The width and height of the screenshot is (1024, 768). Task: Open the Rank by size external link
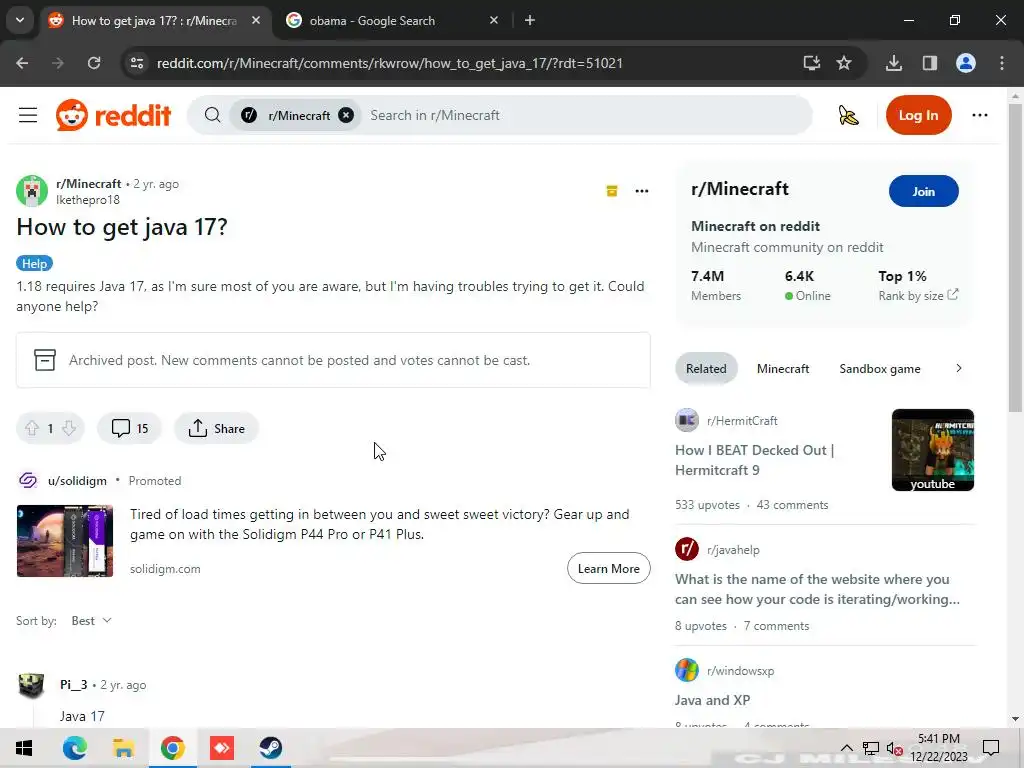(918, 295)
